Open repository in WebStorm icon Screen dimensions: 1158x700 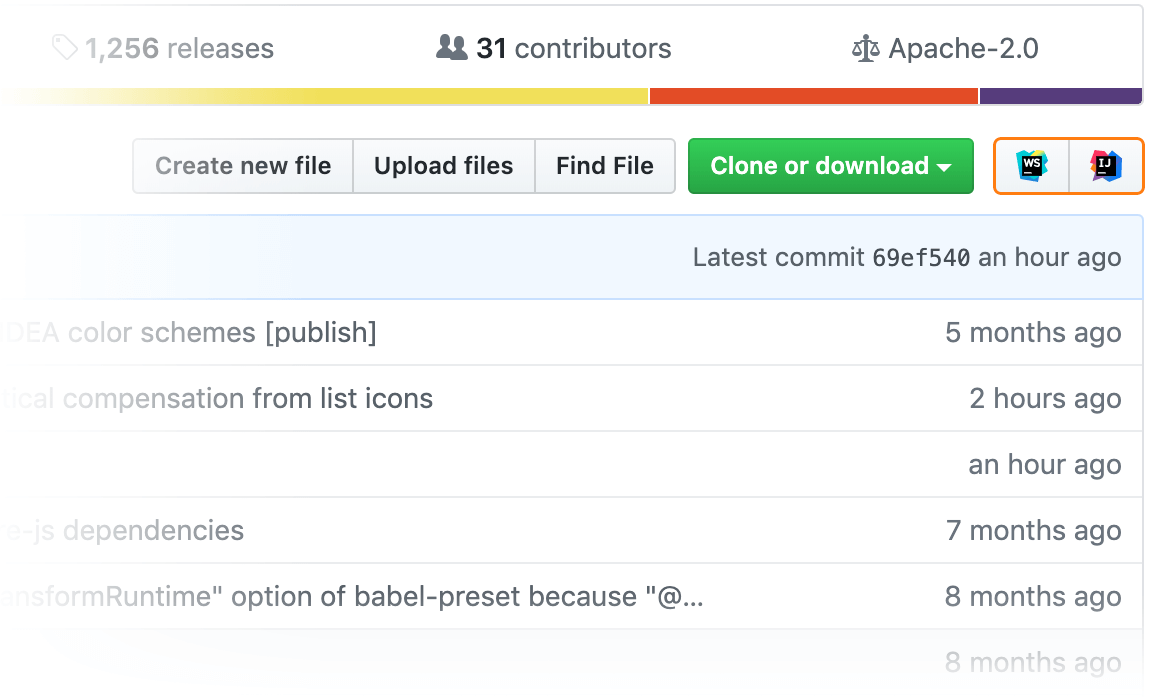1031,165
